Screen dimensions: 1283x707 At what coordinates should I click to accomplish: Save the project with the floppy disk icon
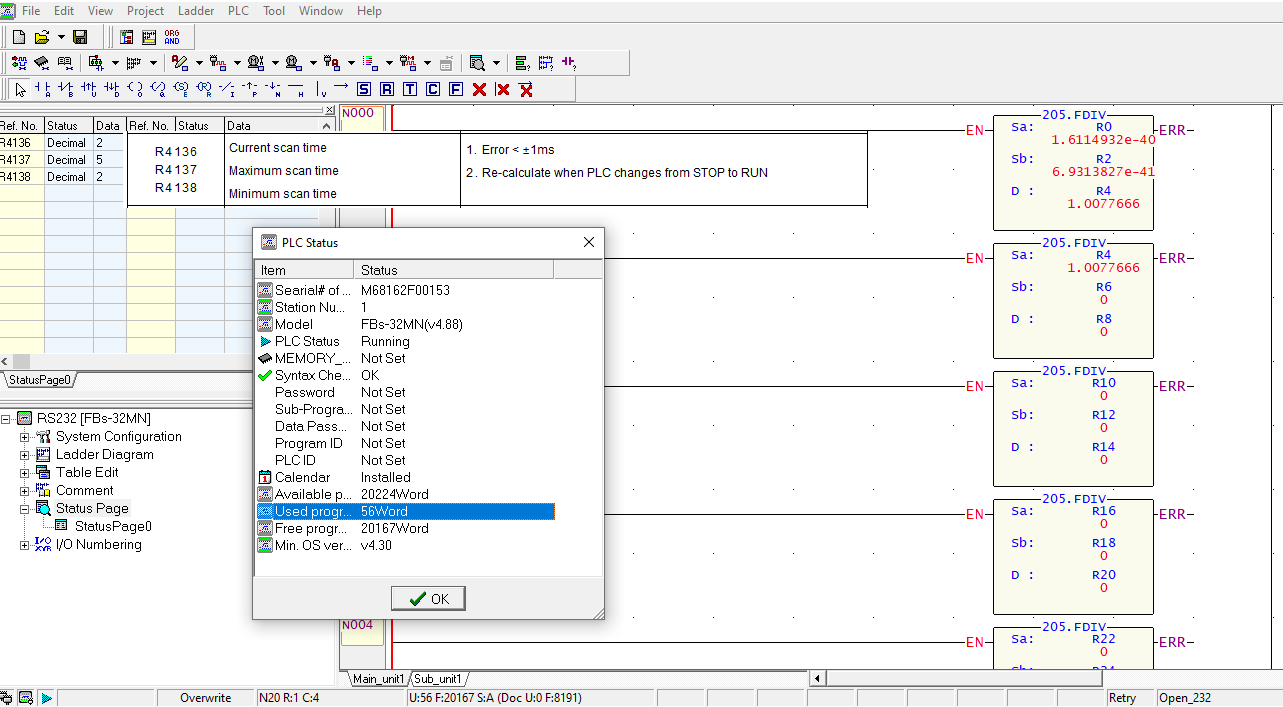(x=80, y=37)
